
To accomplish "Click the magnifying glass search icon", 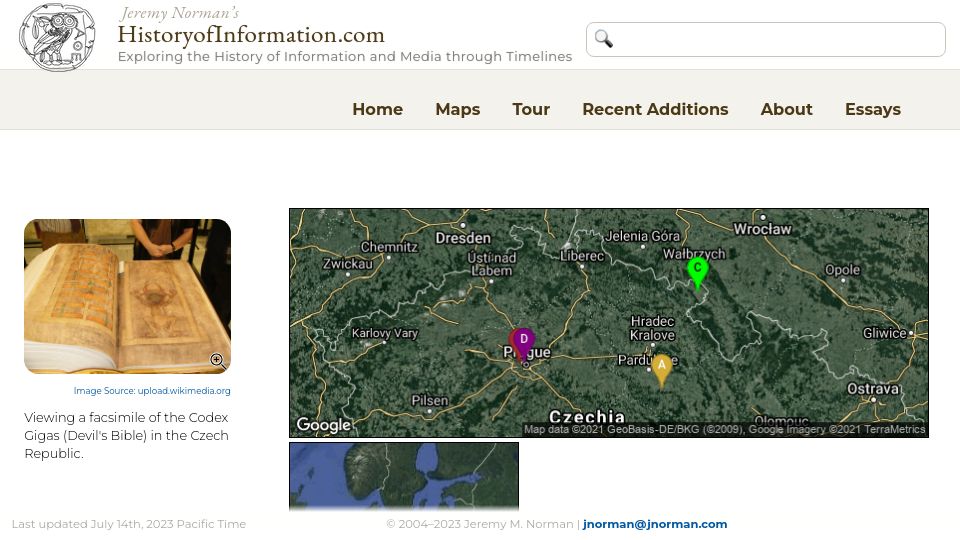I will click(x=603, y=39).
